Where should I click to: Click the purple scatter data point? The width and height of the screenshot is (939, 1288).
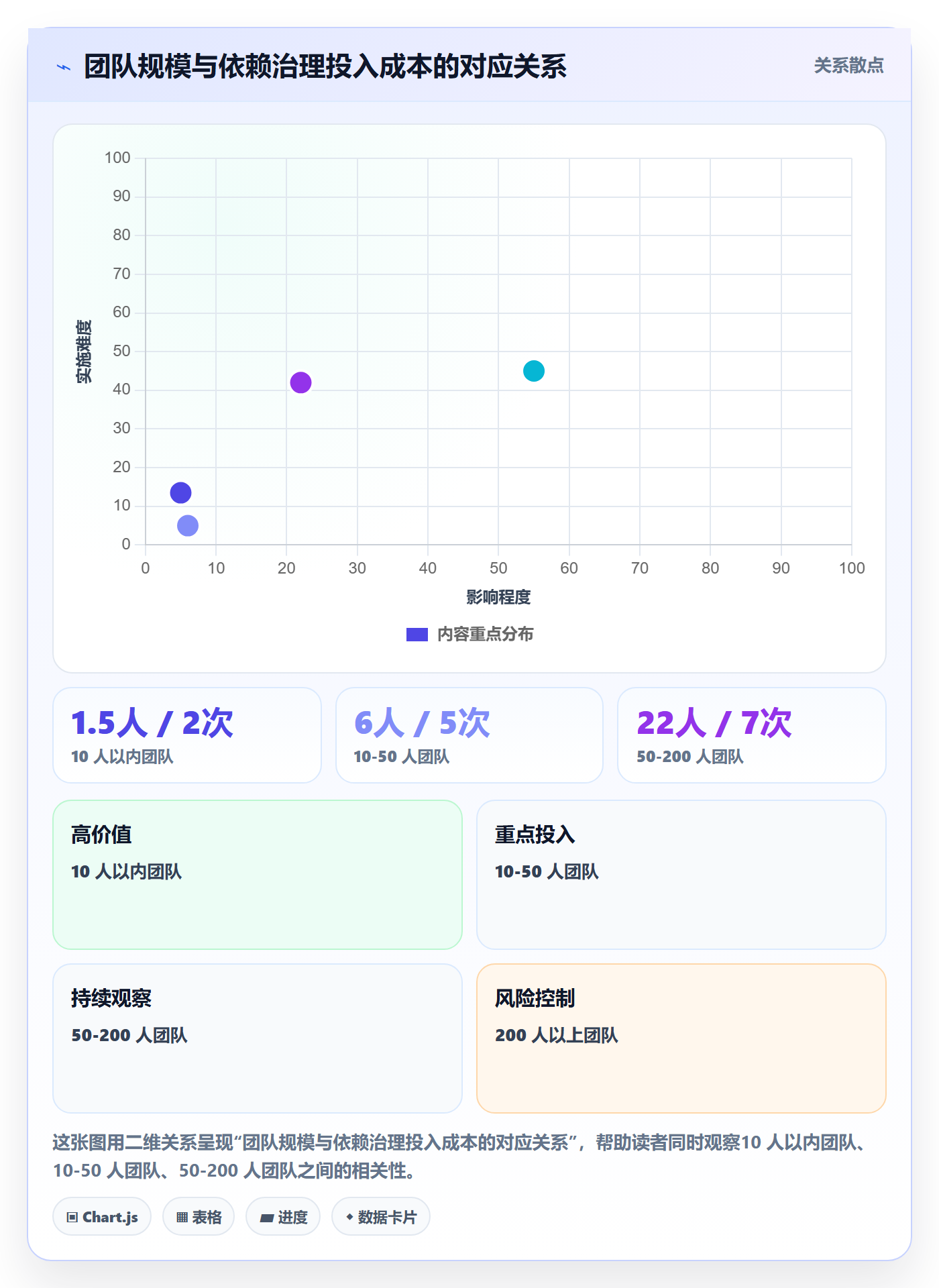point(300,382)
